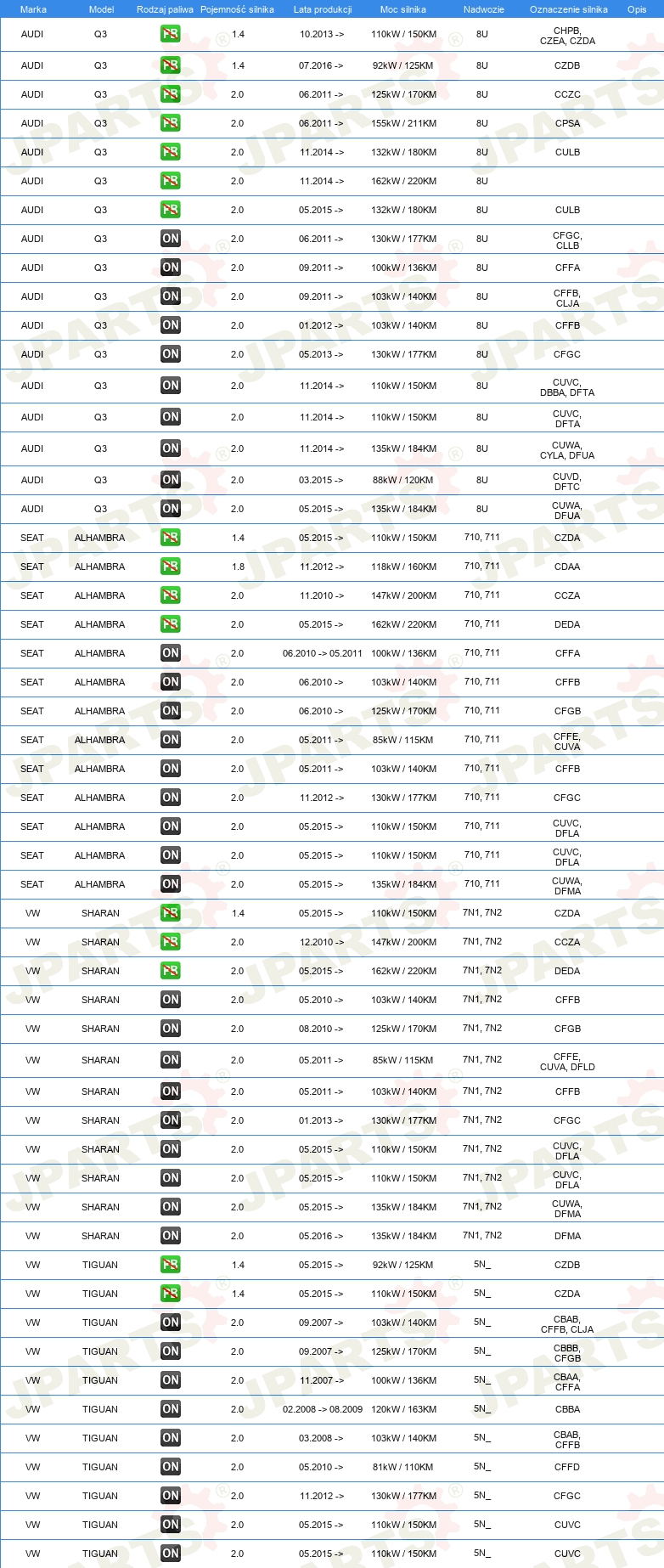Select production date 06.2010 -> 05.2011 Alhambra cell
The image size is (664, 1568).
[x=323, y=653]
